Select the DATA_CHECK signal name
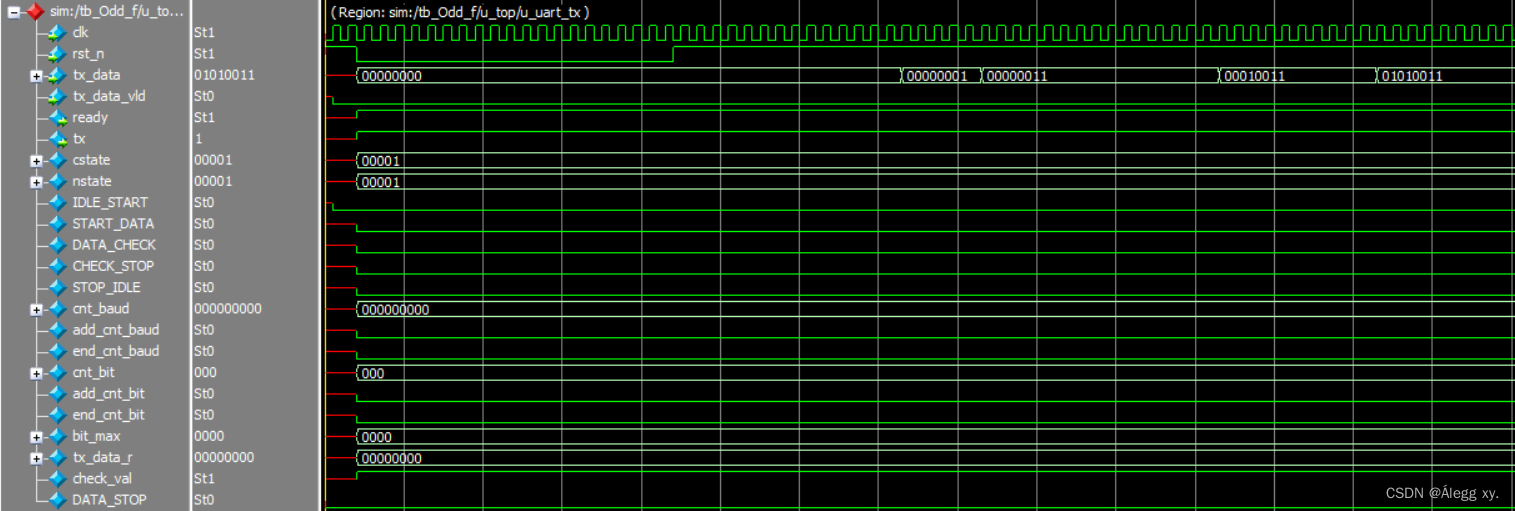This screenshot has width=1515, height=511. click(114, 245)
